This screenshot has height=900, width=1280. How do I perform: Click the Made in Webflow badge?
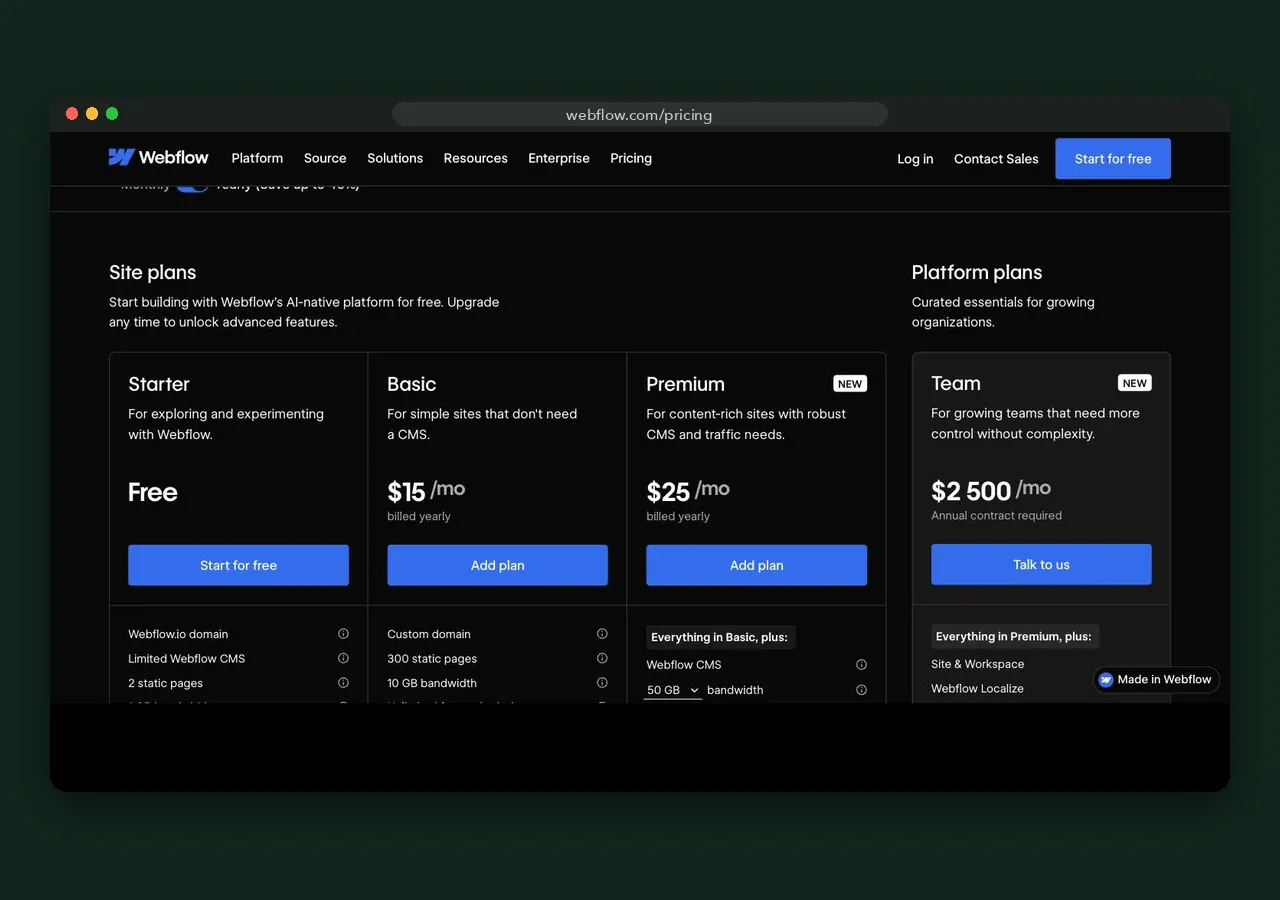point(1156,679)
